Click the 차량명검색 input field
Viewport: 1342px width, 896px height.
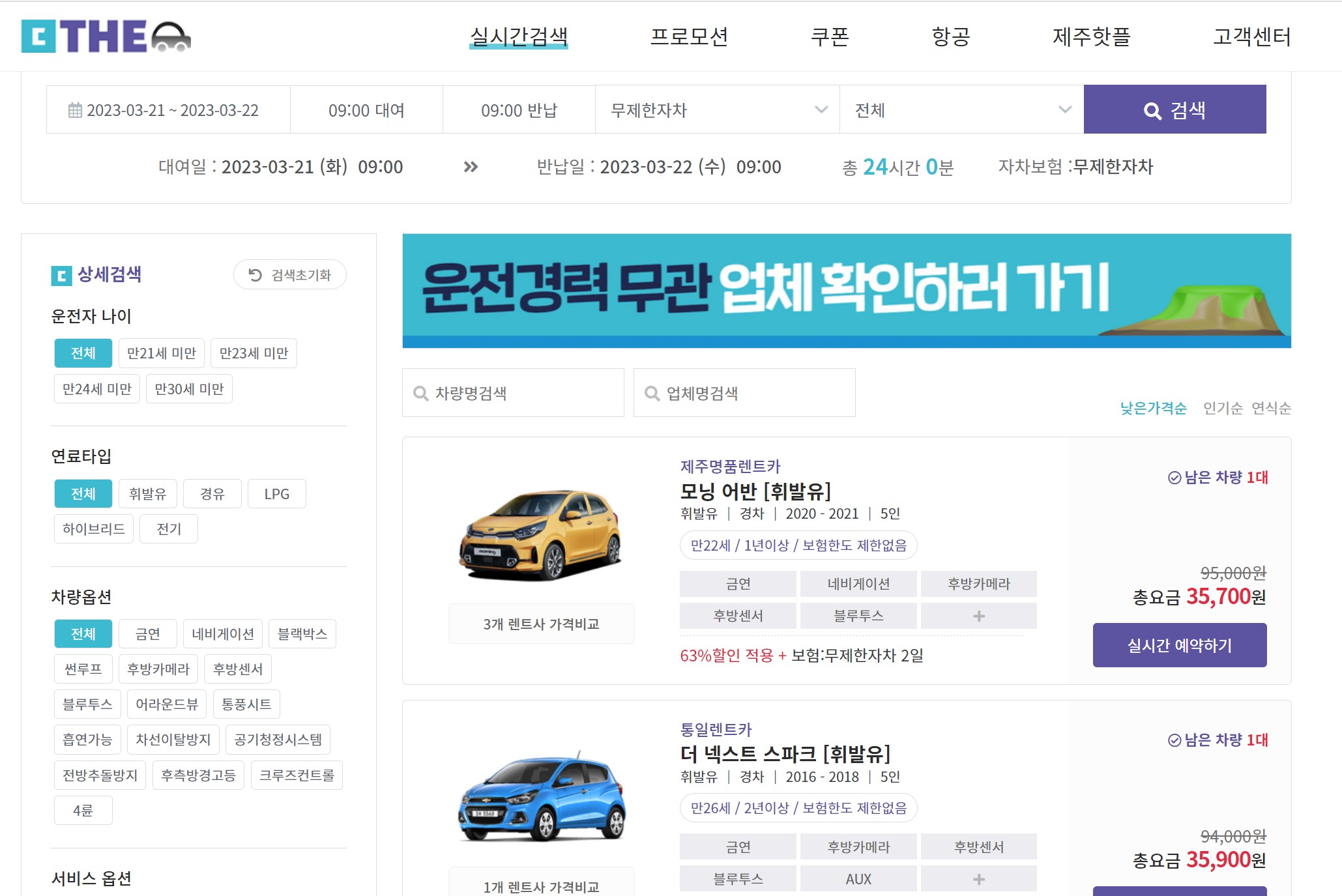tap(513, 393)
